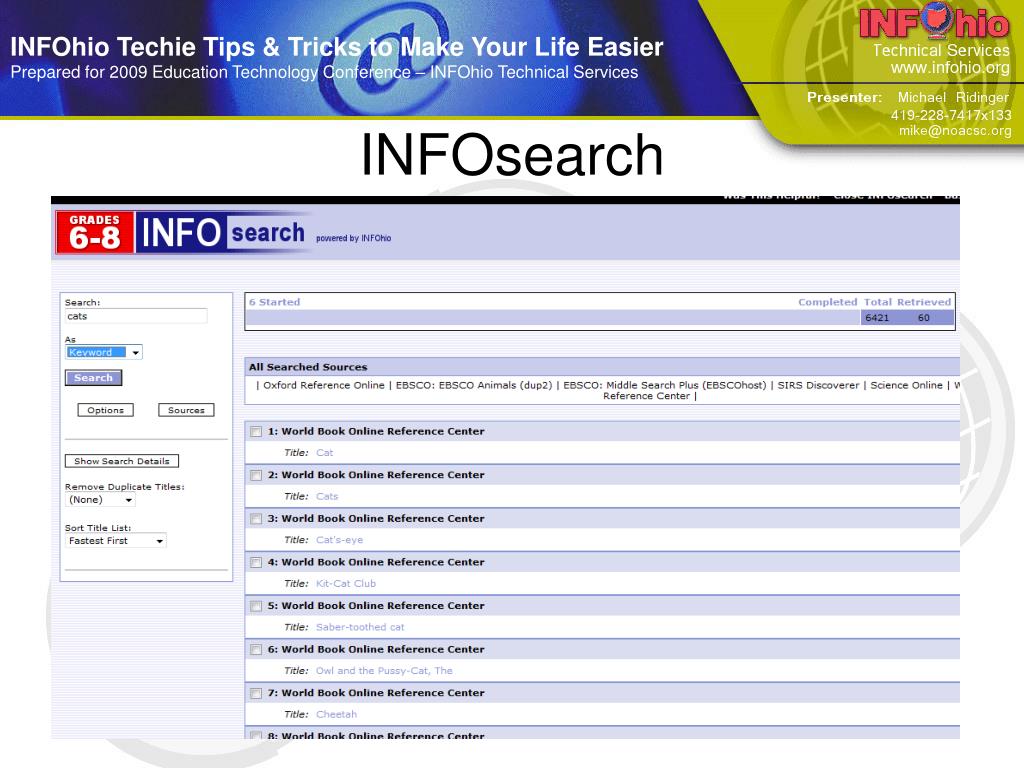Click the INFOsearch slide title

pyautogui.click(x=512, y=155)
